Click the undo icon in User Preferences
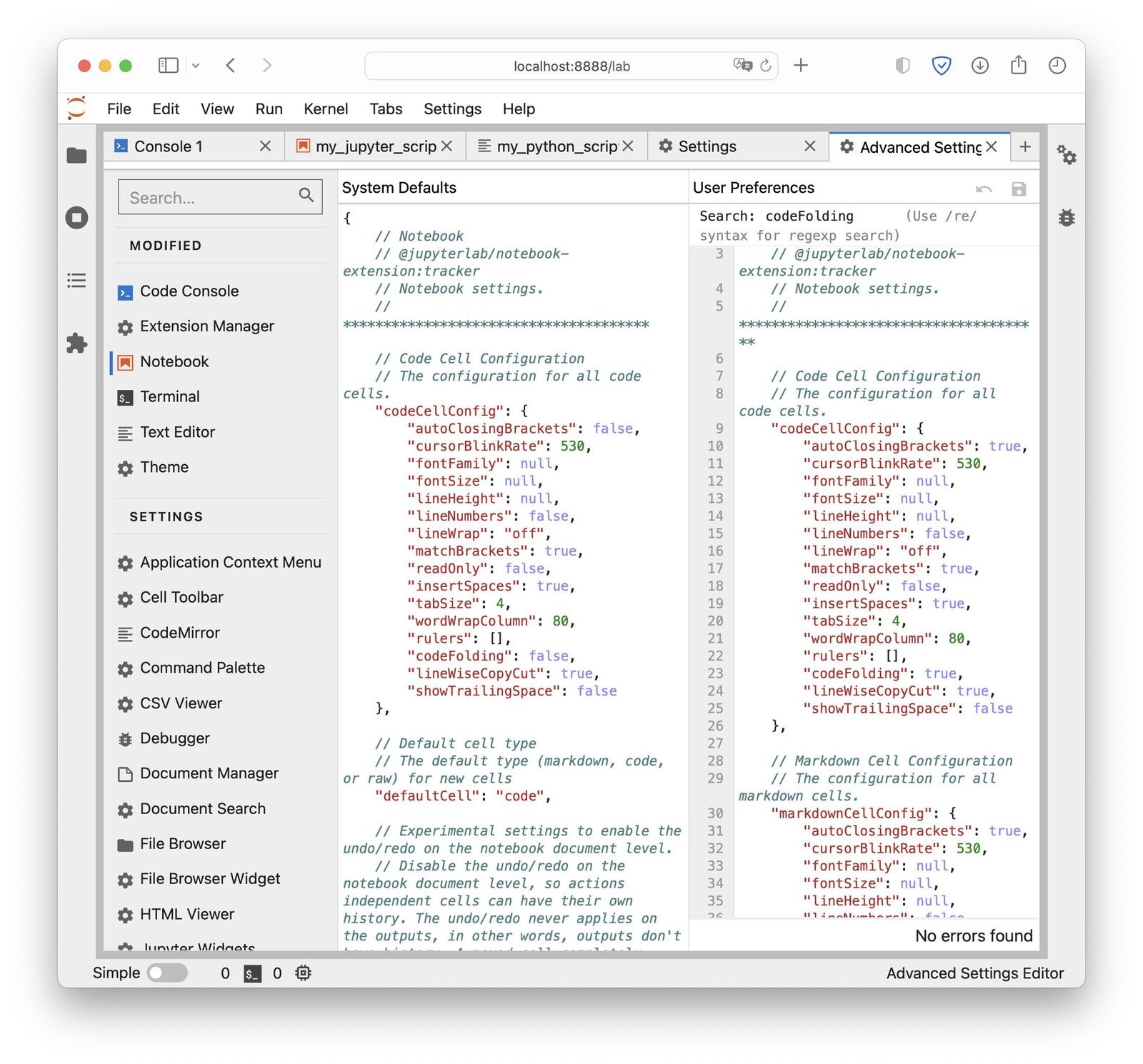 coord(984,189)
